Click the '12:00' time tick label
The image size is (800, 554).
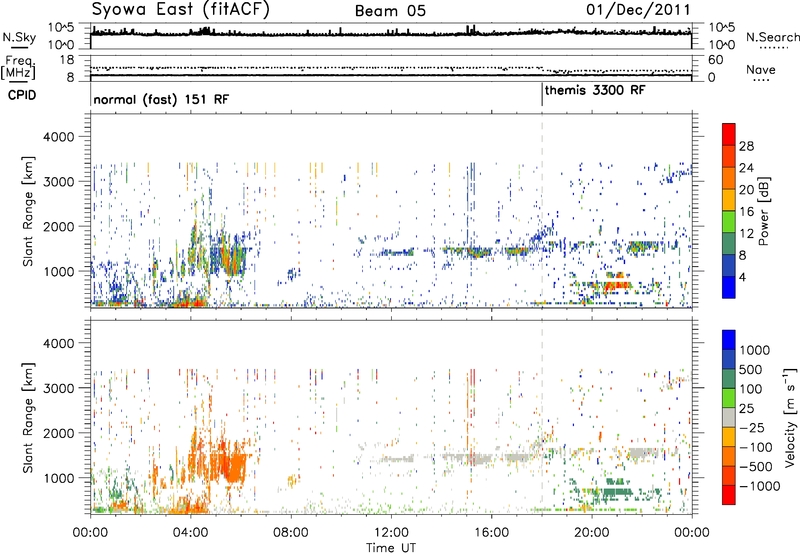(x=391, y=533)
